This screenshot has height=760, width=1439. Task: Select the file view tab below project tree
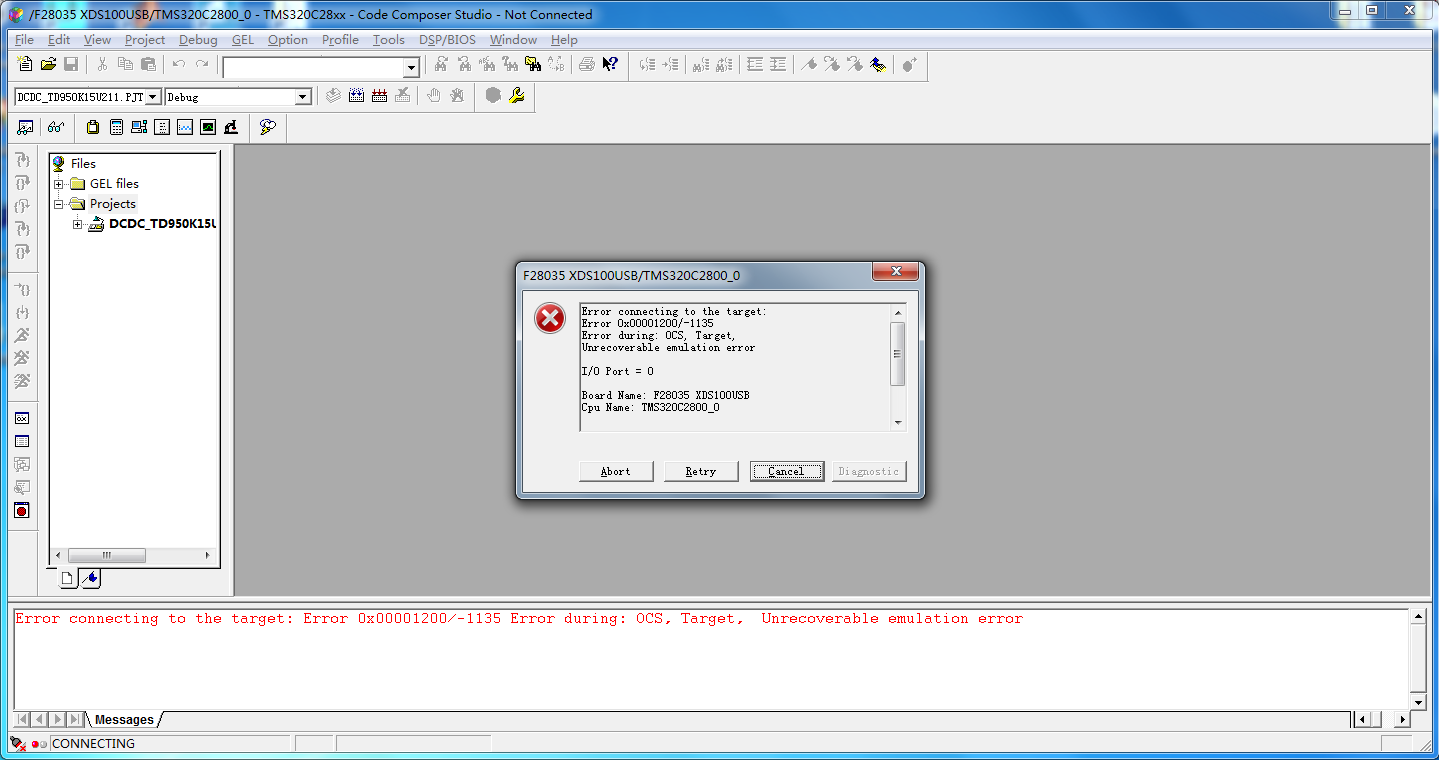pos(67,578)
